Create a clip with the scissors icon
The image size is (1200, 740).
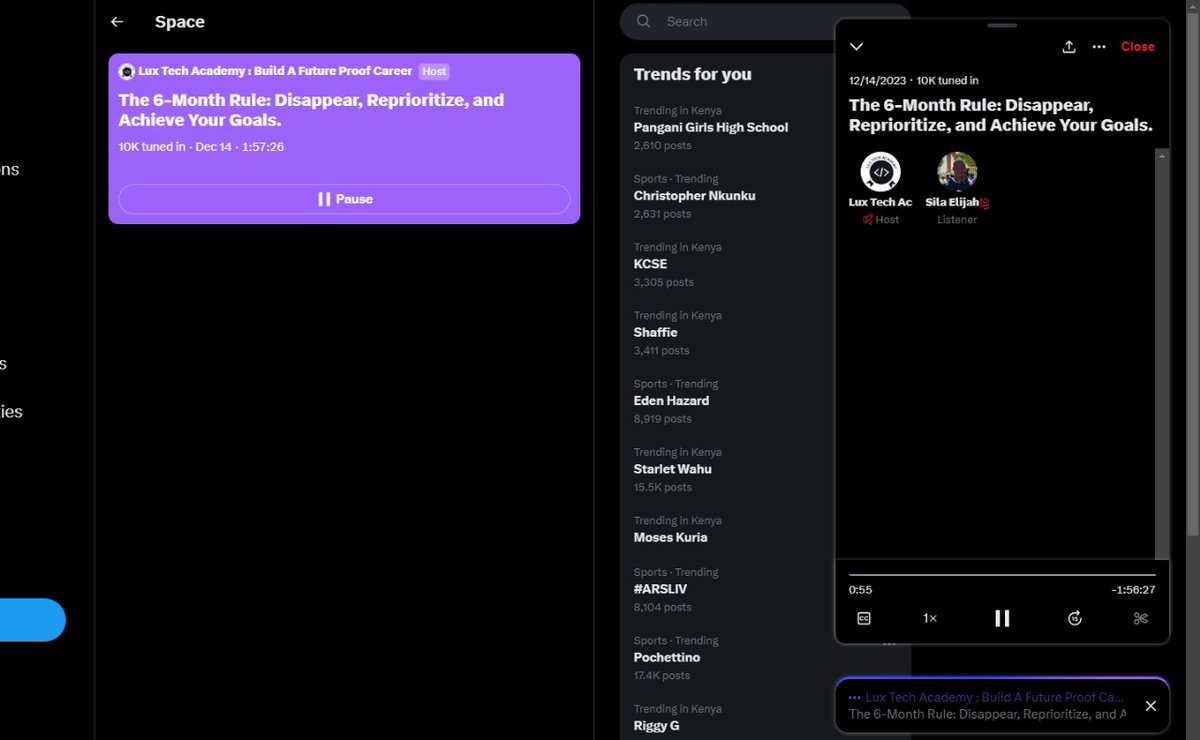1141,618
